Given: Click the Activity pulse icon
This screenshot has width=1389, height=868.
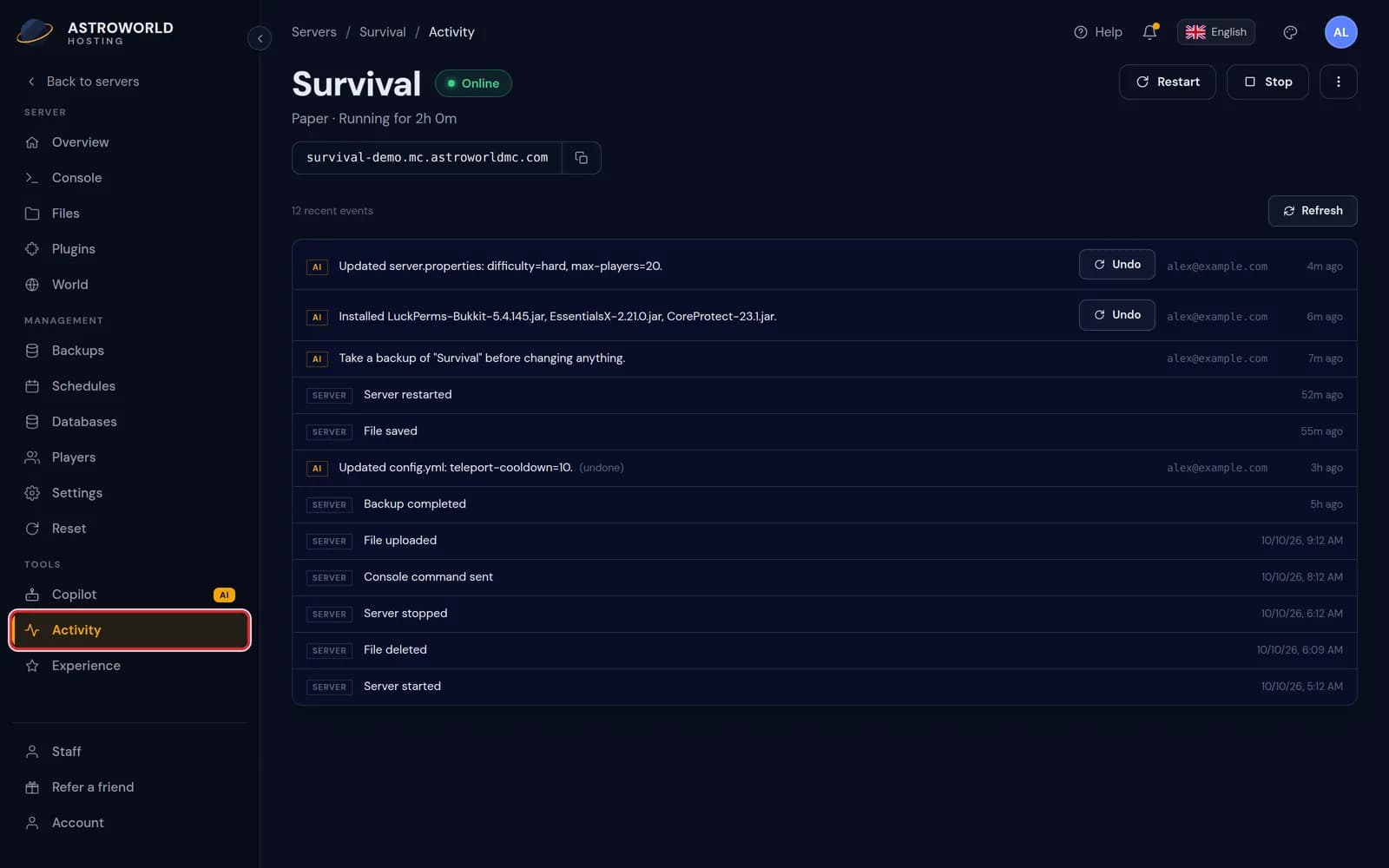Looking at the screenshot, I should click(32, 630).
